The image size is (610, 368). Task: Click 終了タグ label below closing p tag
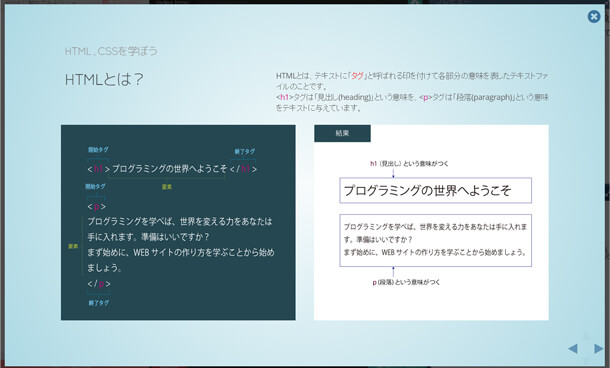99,303
